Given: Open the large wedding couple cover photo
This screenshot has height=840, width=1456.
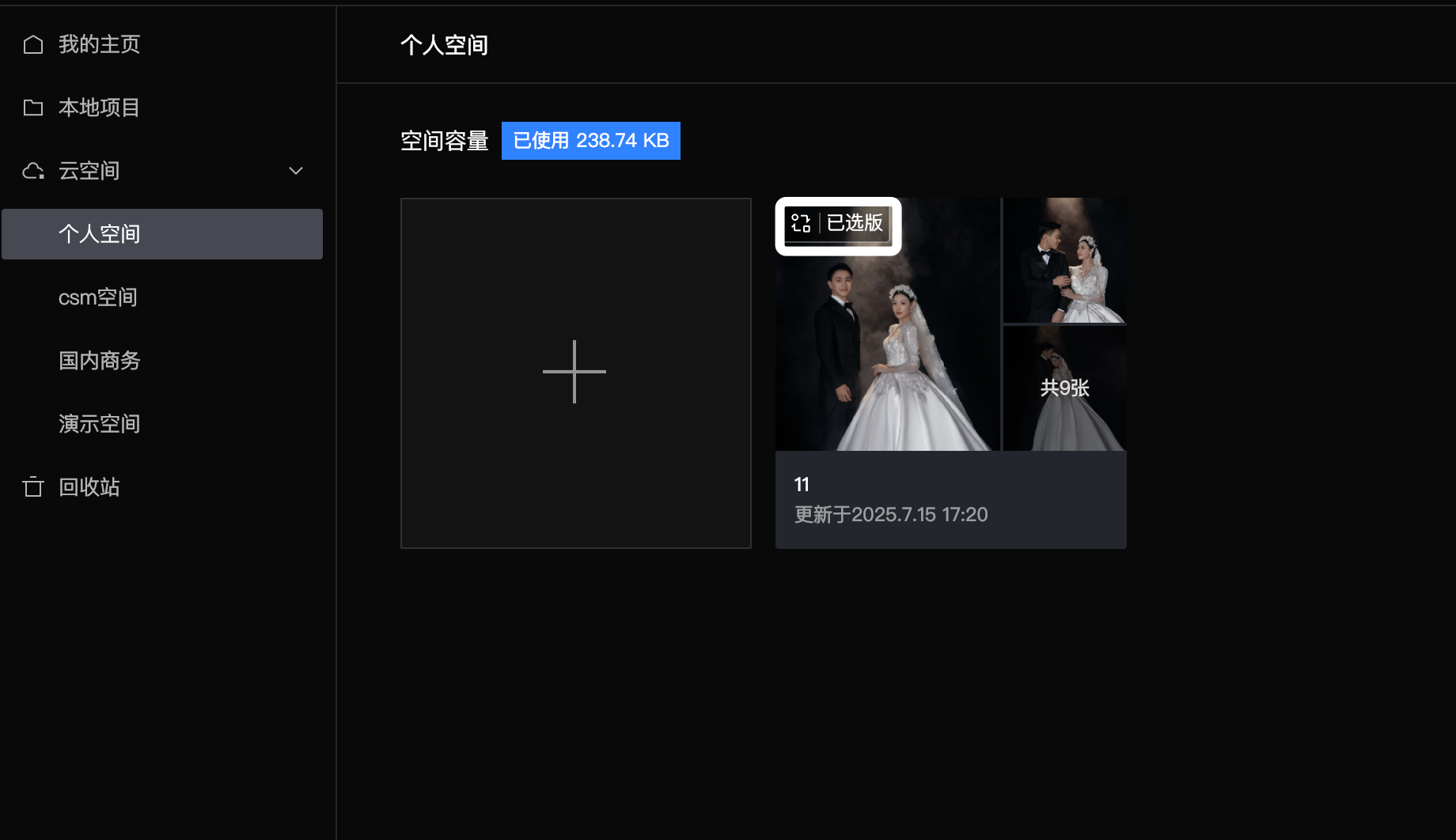Looking at the screenshot, I should (x=886, y=356).
